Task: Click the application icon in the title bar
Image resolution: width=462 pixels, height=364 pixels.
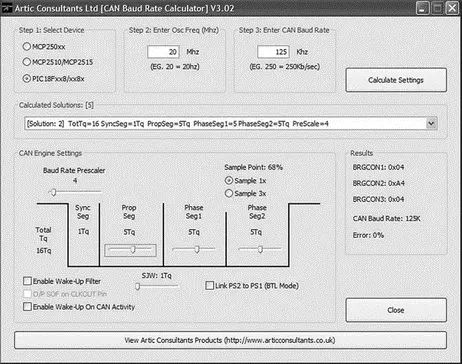Action: [x=7, y=8]
